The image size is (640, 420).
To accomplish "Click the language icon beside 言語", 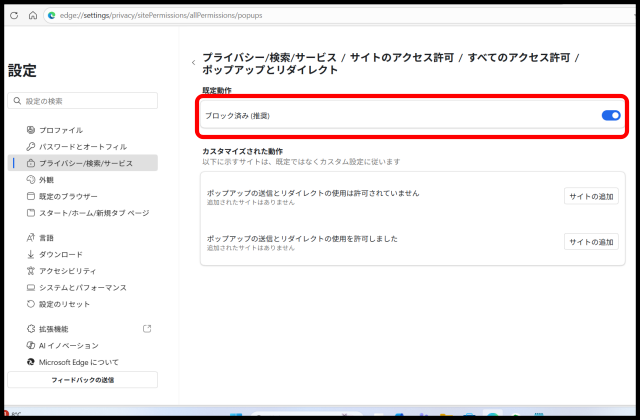I will point(31,238).
